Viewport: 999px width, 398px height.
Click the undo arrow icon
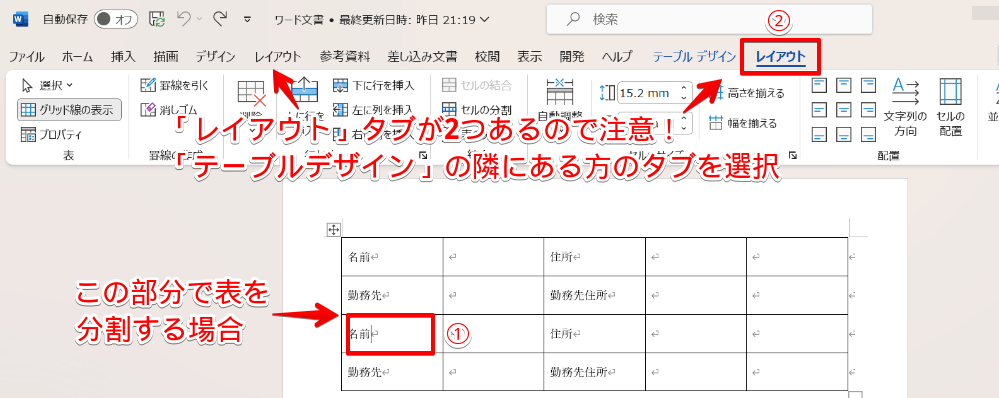(x=184, y=19)
